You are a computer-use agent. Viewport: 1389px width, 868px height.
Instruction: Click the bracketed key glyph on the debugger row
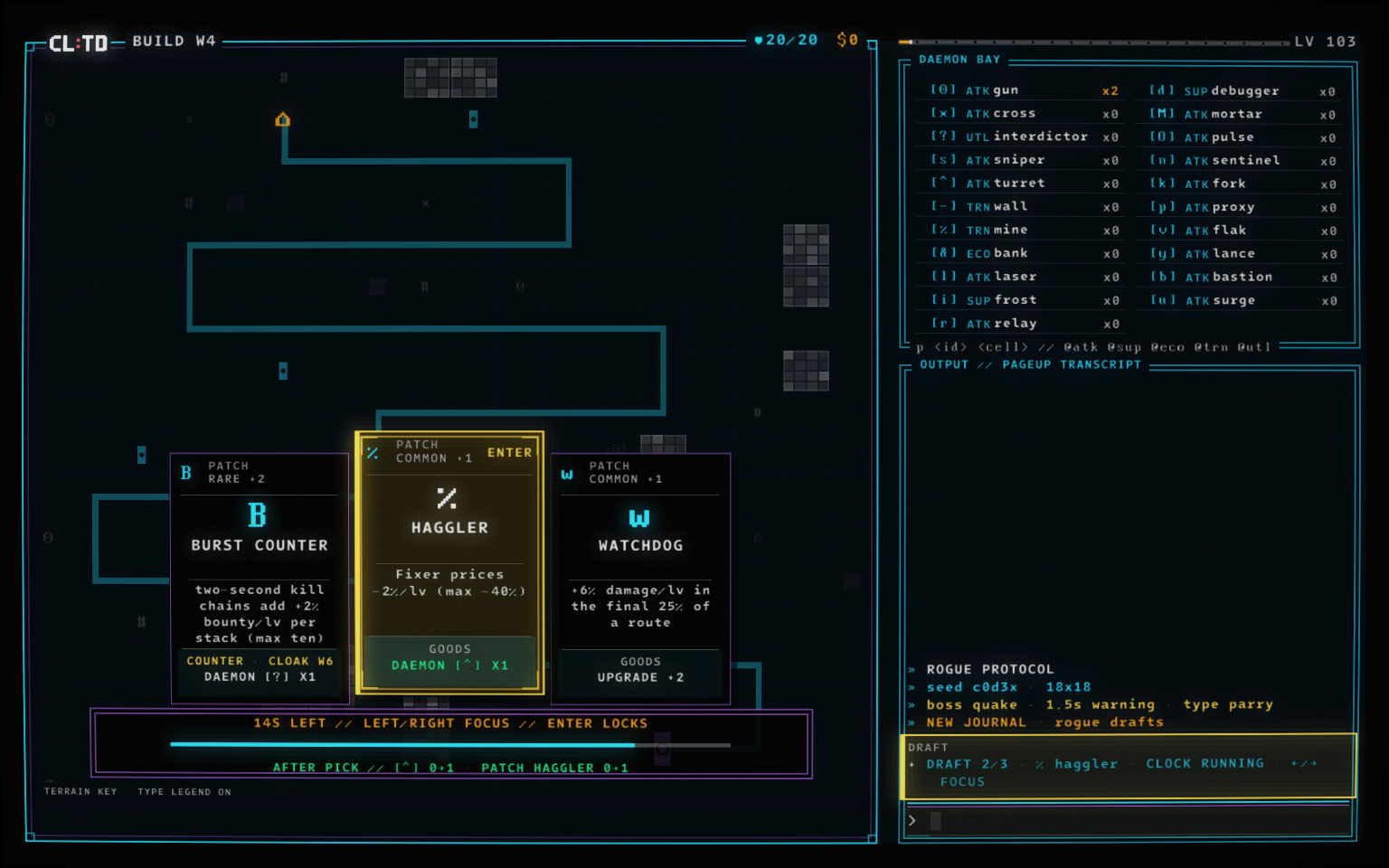(1162, 90)
